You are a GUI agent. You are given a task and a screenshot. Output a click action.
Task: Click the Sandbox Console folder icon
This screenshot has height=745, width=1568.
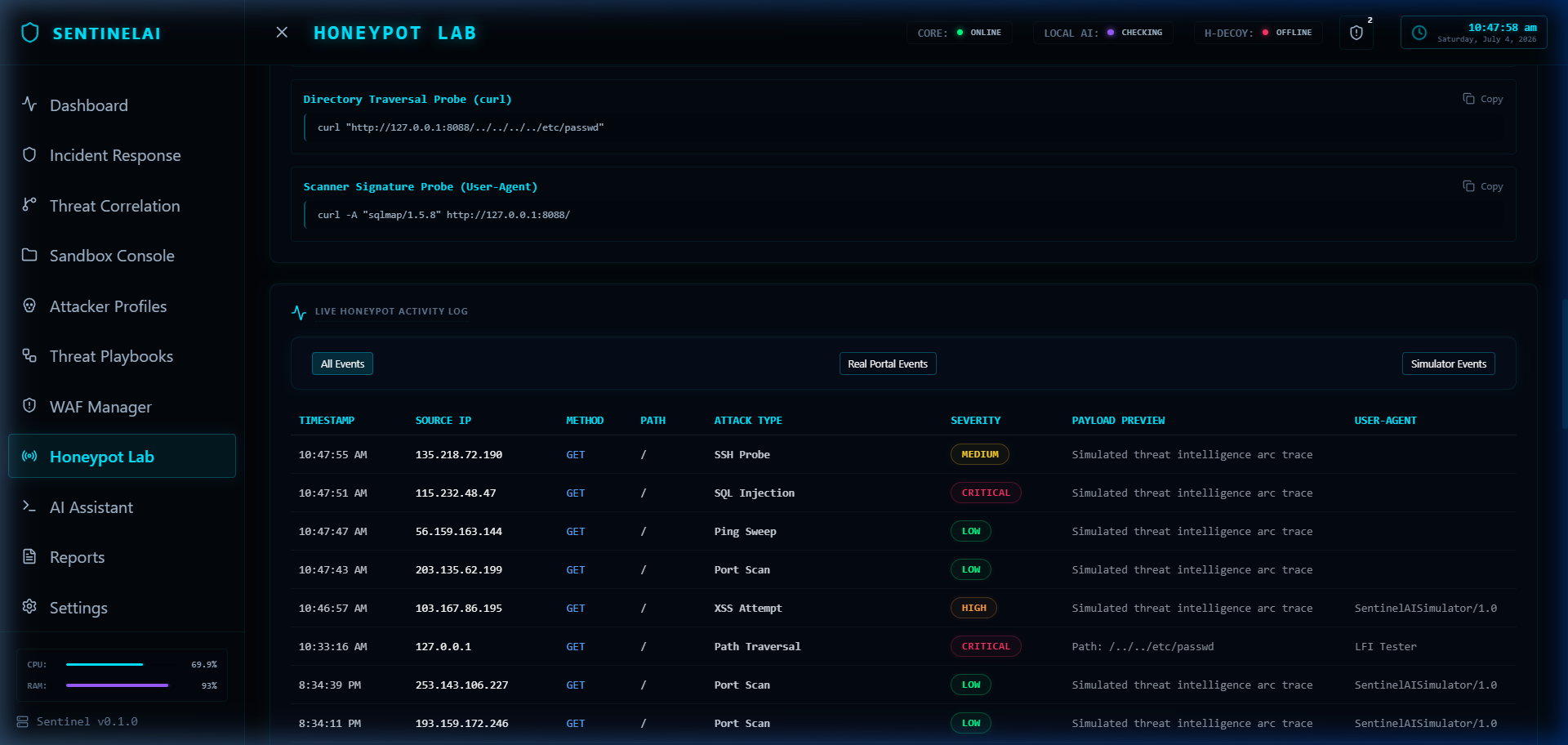coord(29,255)
